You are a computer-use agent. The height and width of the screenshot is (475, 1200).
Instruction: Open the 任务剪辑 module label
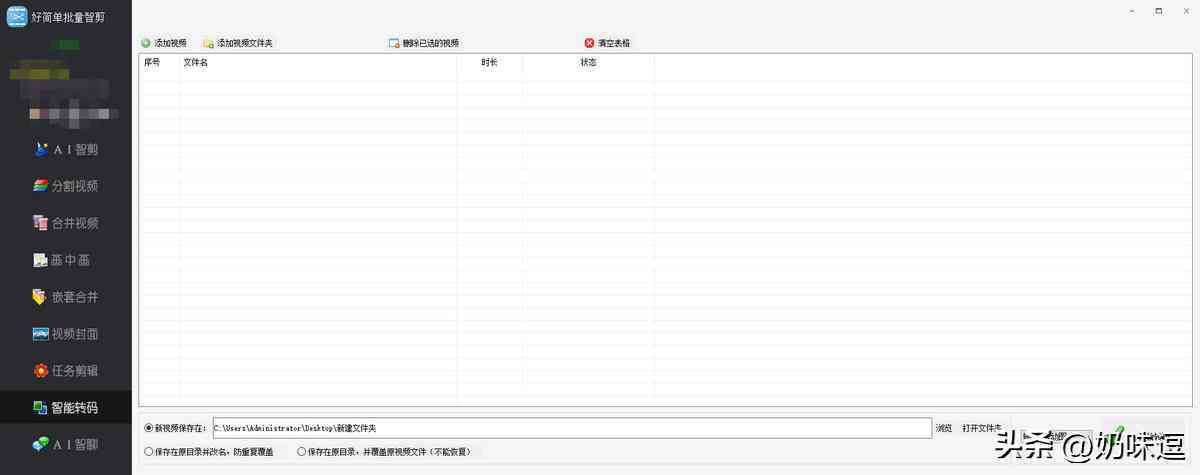(75, 371)
